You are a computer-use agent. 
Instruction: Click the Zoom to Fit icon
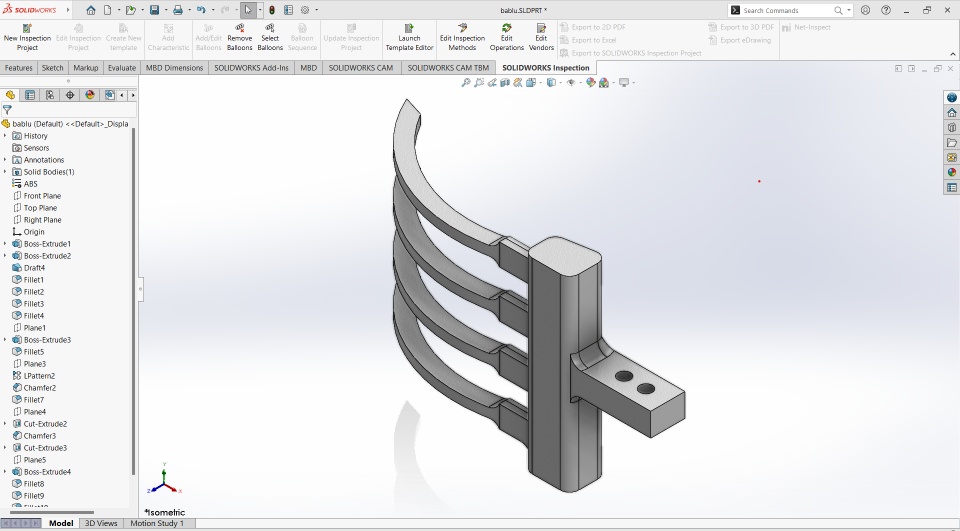[x=465, y=83]
